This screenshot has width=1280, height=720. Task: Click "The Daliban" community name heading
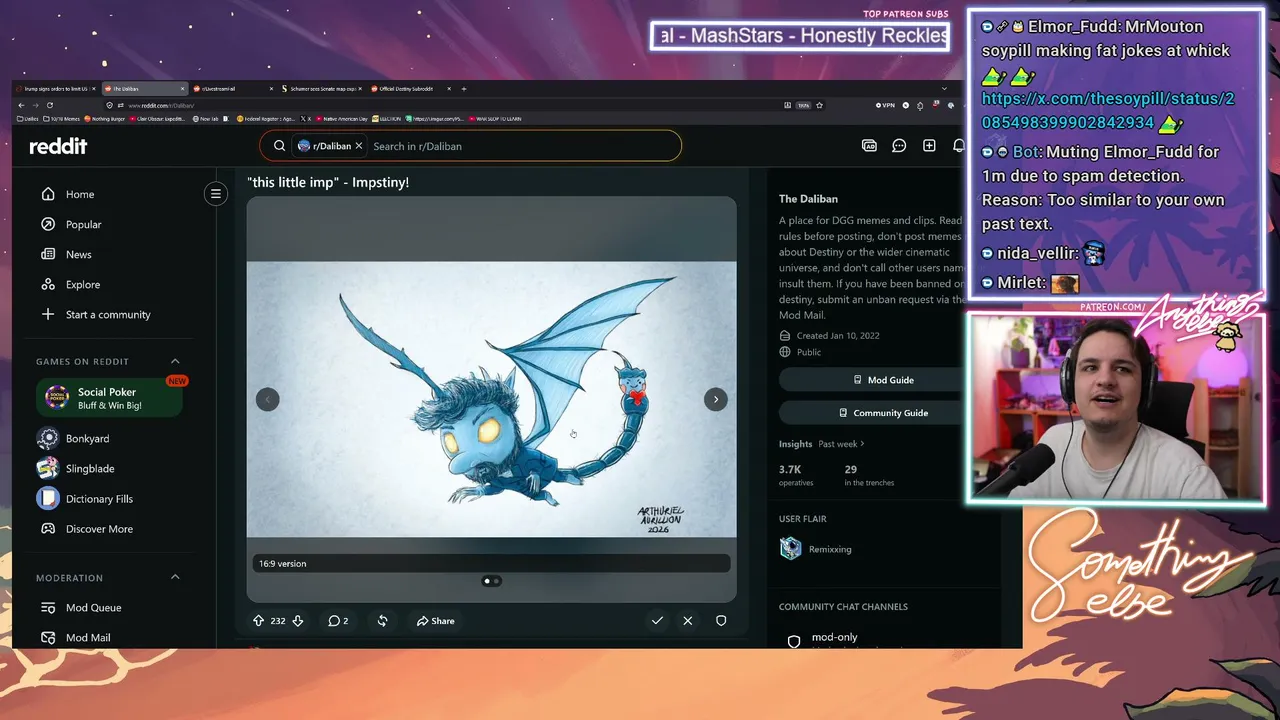click(808, 199)
